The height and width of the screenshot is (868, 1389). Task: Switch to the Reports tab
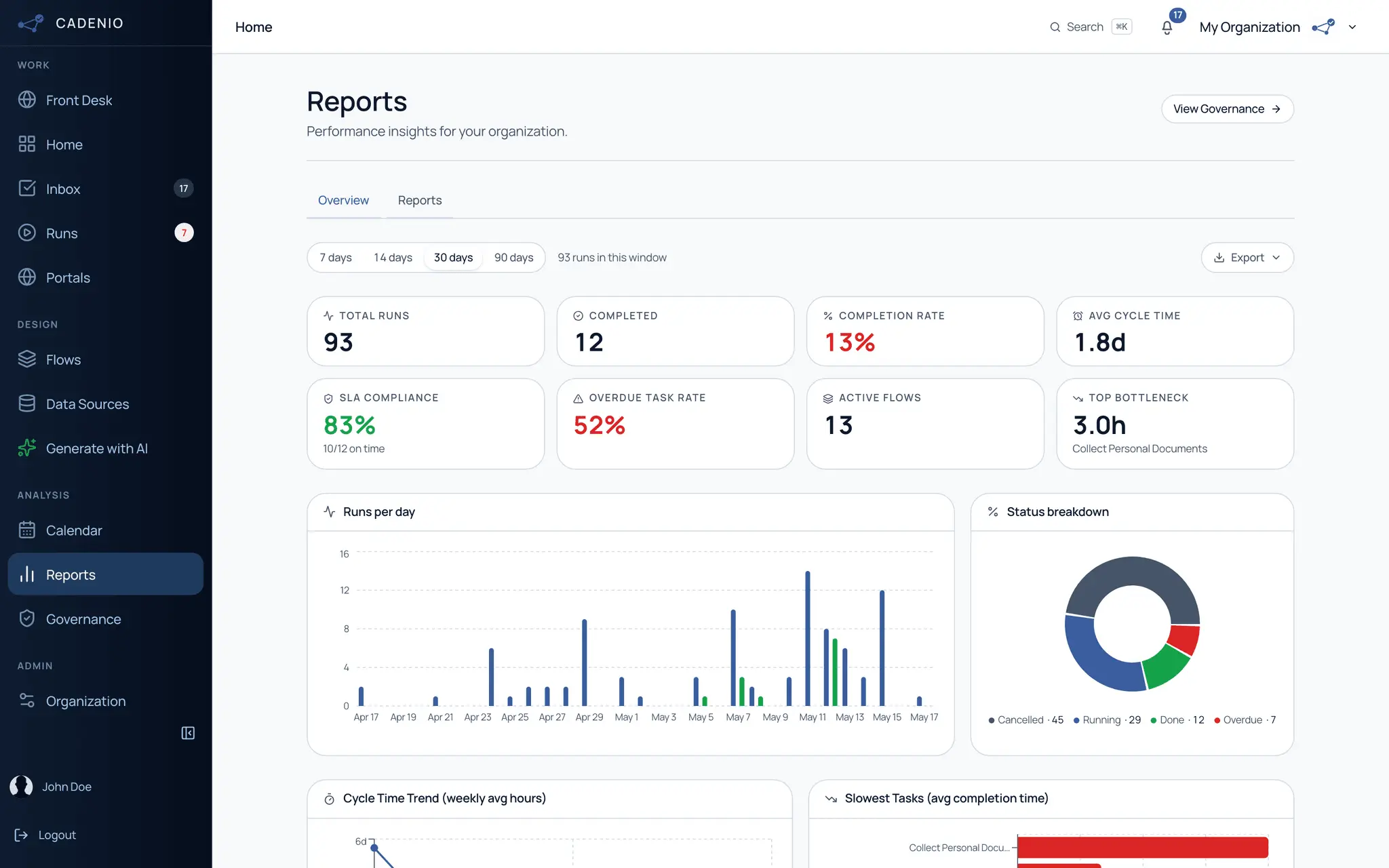(420, 201)
